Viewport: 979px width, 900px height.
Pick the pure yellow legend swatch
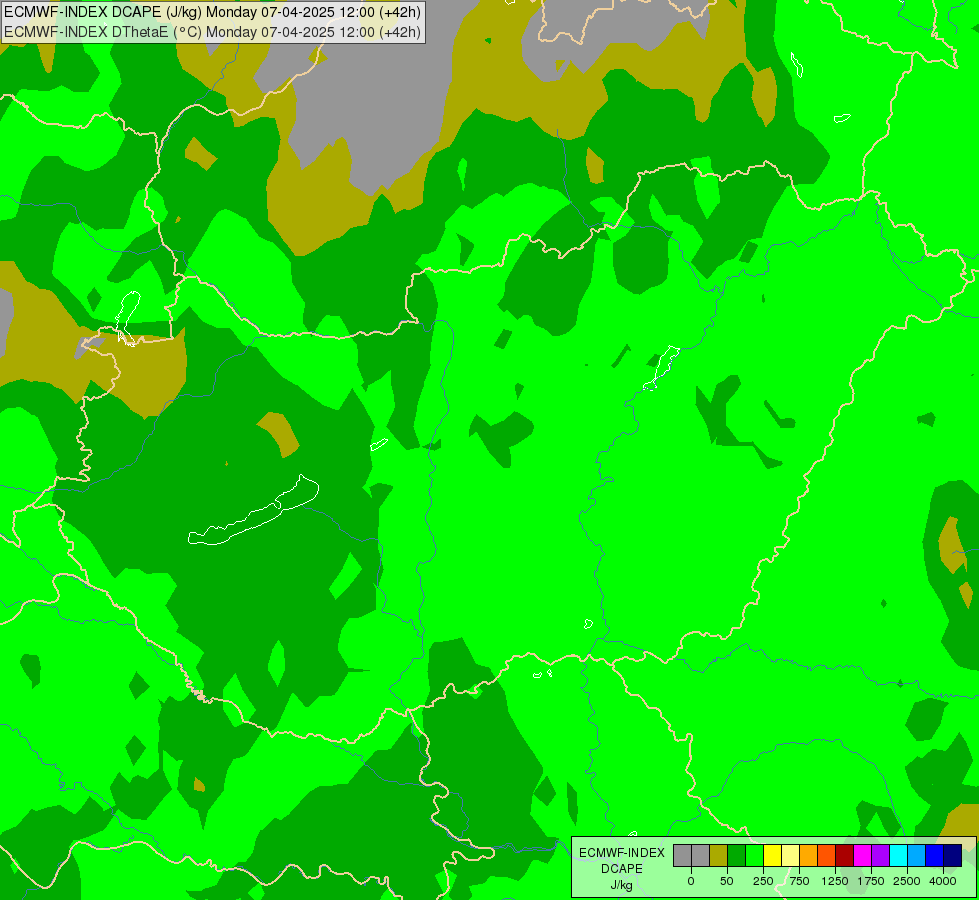click(x=773, y=855)
